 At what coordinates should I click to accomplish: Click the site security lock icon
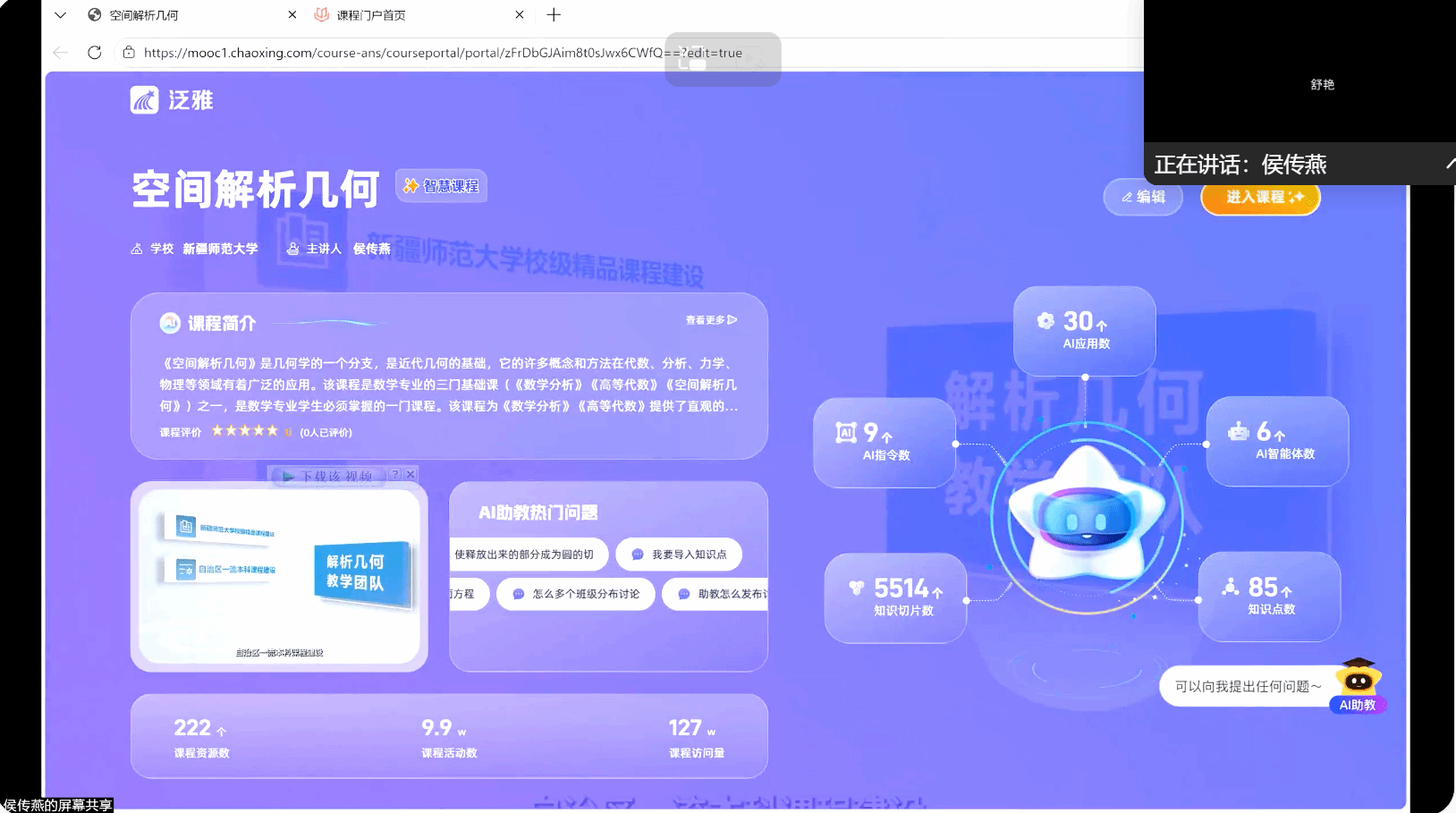click(129, 53)
